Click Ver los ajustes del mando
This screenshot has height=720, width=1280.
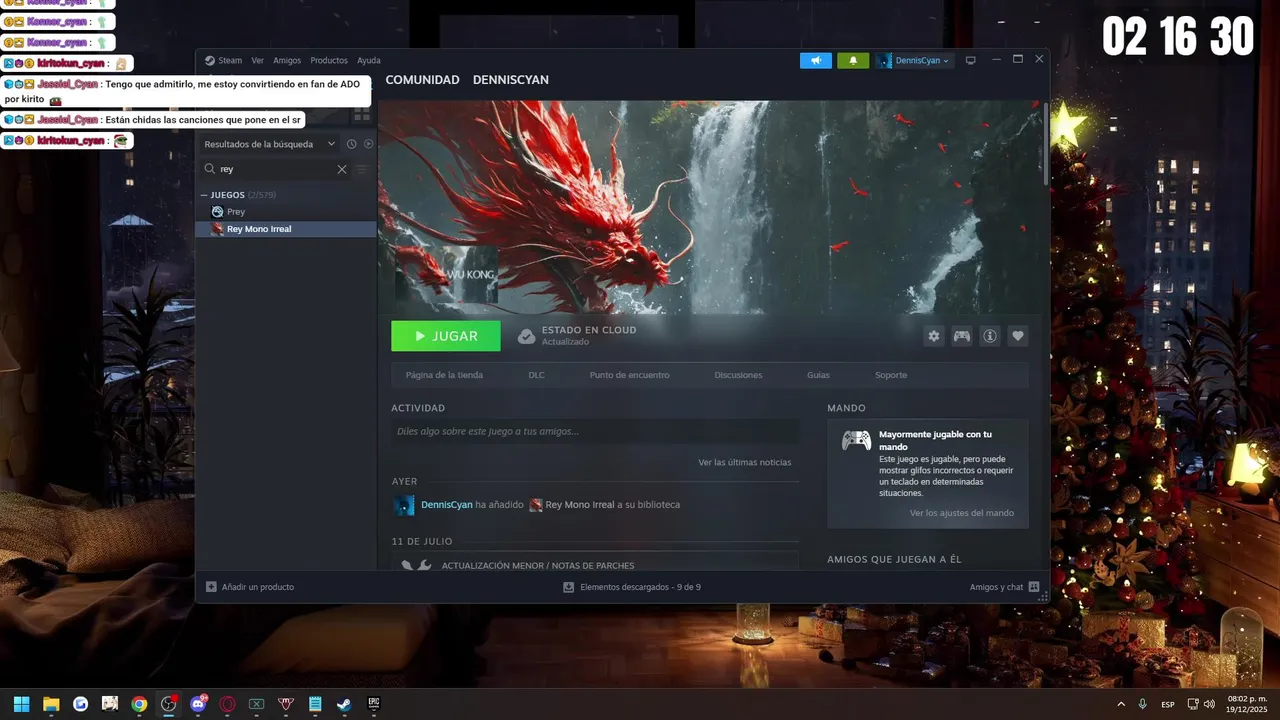(x=962, y=513)
